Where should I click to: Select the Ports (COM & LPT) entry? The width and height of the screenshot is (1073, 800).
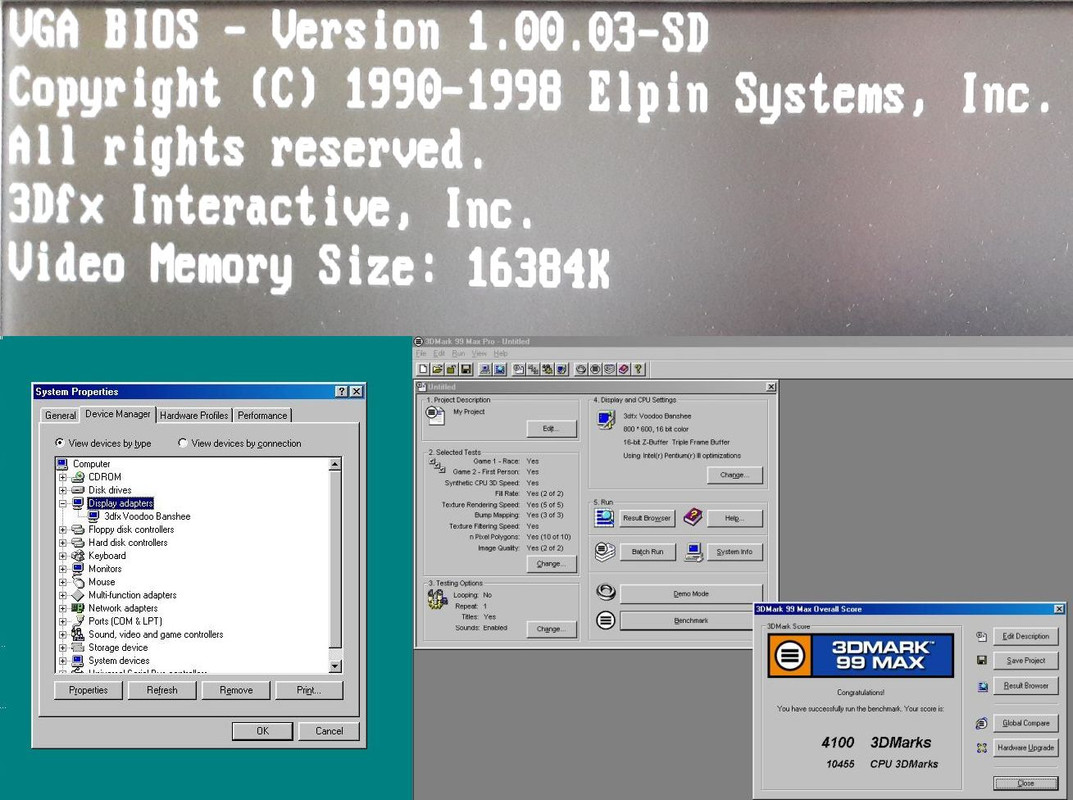pyautogui.click(x=125, y=621)
